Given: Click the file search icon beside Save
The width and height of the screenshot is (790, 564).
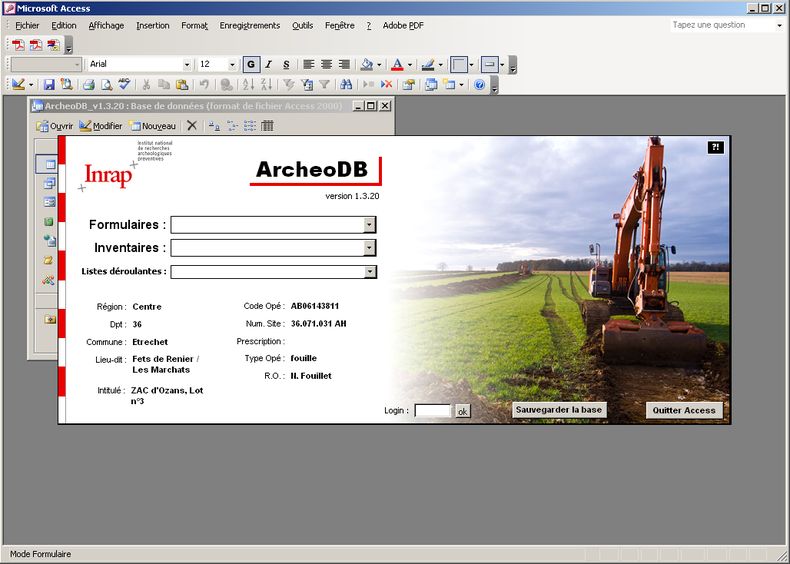Looking at the screenshot, I should [67, 85].
